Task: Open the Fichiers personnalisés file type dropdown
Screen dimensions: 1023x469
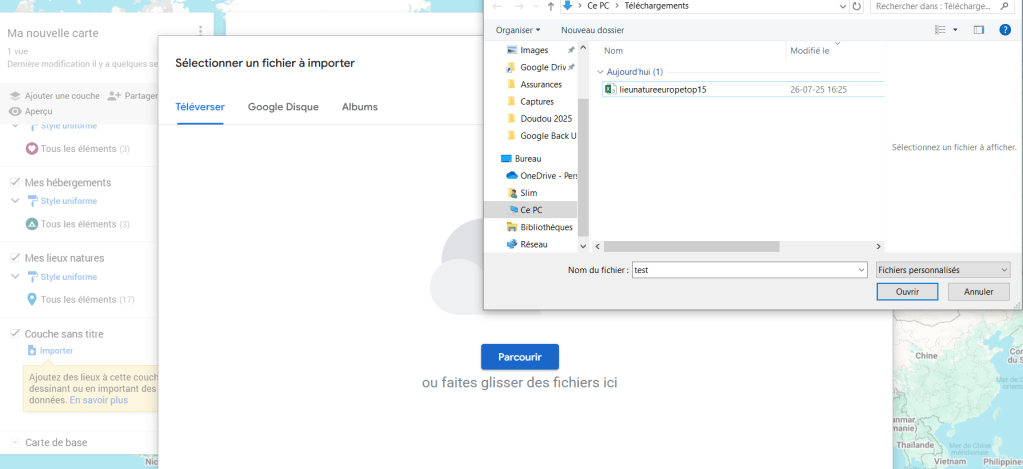Action: coord(942,270)
